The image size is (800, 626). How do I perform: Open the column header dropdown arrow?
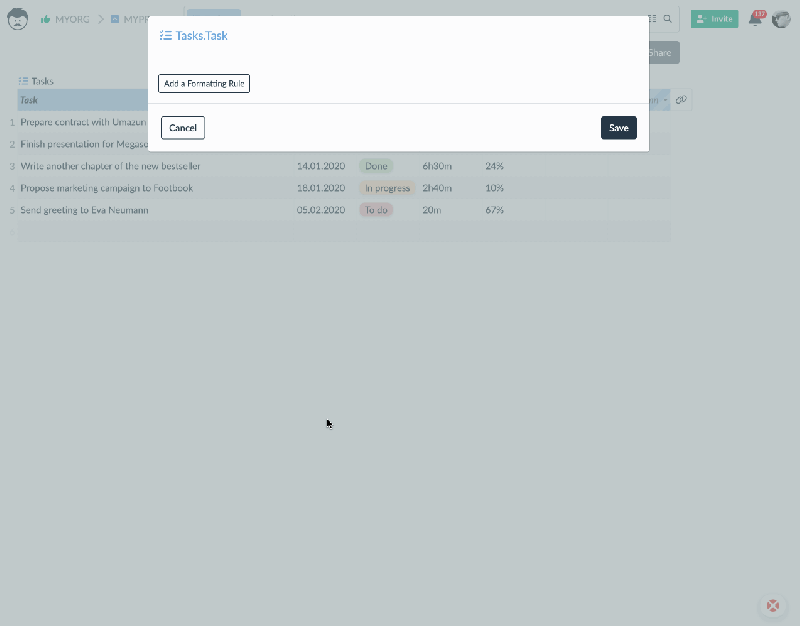click(664, 100)
